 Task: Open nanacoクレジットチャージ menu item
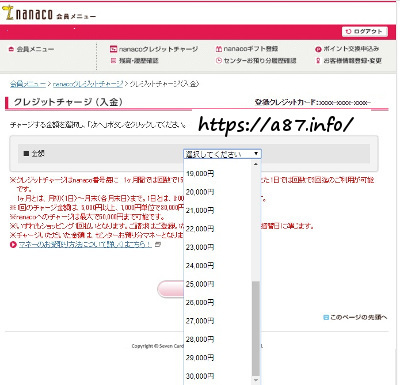click(x=154, y=49)
